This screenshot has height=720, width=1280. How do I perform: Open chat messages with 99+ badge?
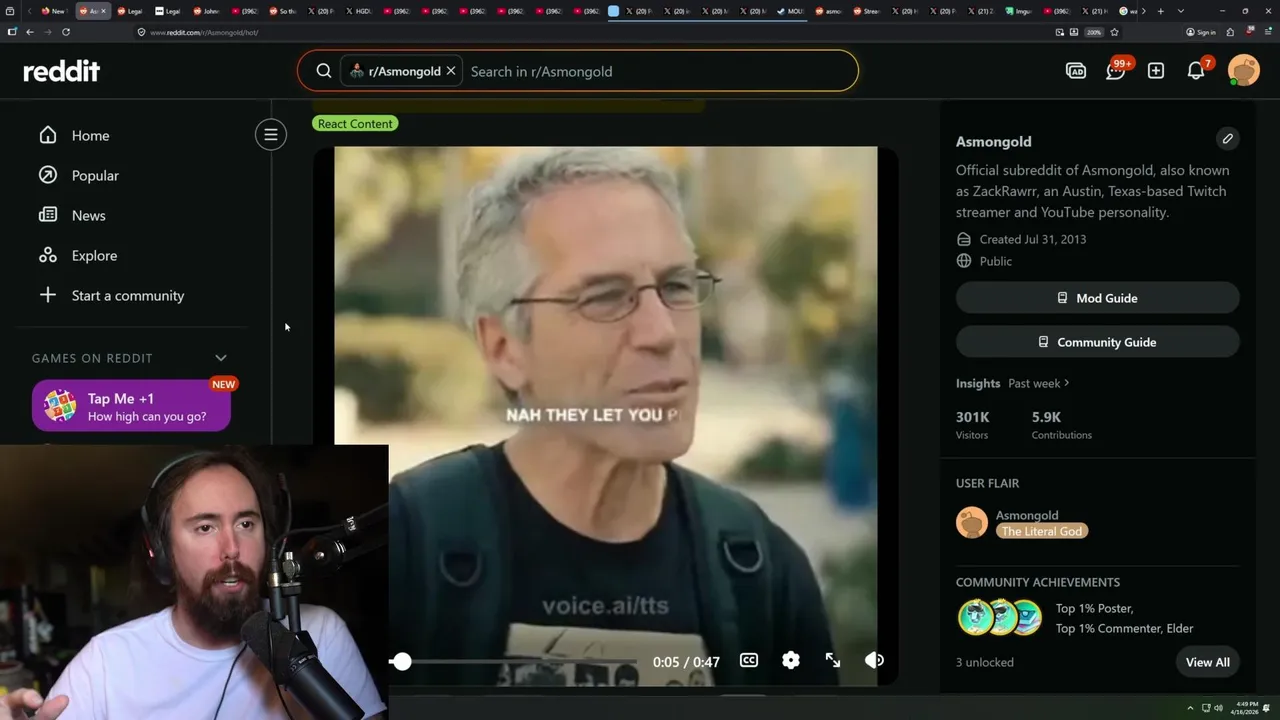point(1116,71)
